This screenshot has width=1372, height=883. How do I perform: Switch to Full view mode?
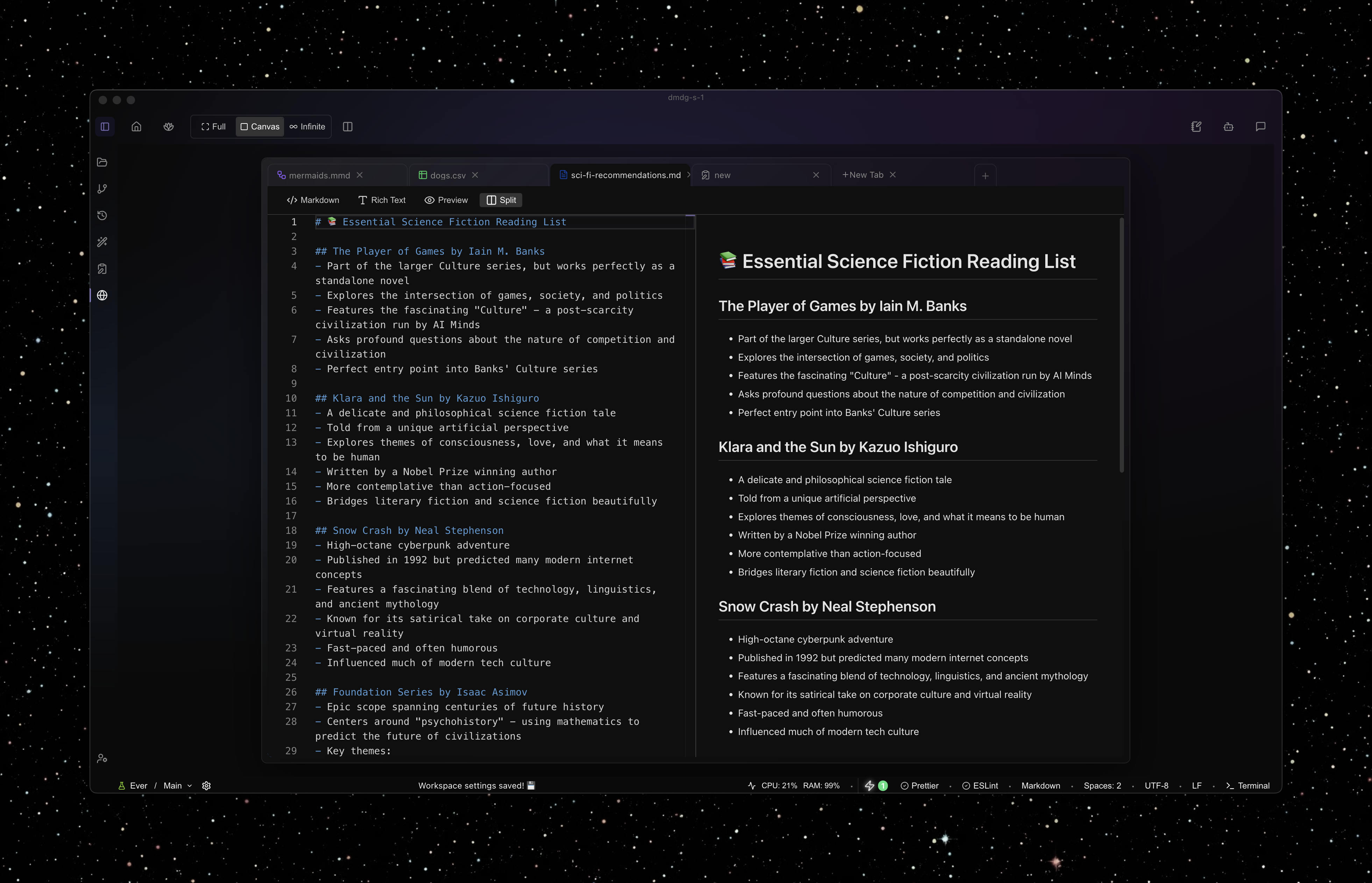(213, 127)
